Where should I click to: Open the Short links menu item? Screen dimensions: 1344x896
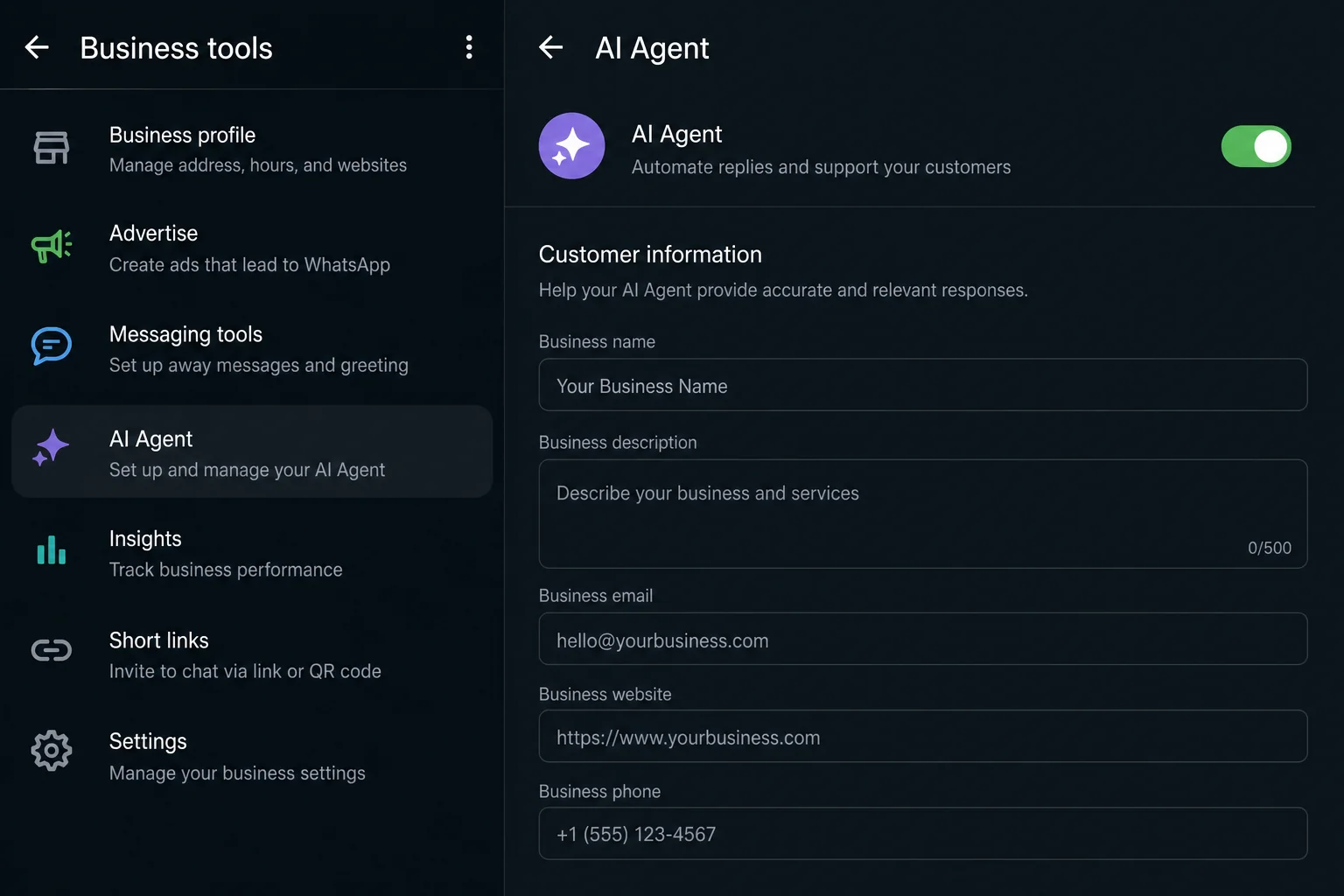252,654
